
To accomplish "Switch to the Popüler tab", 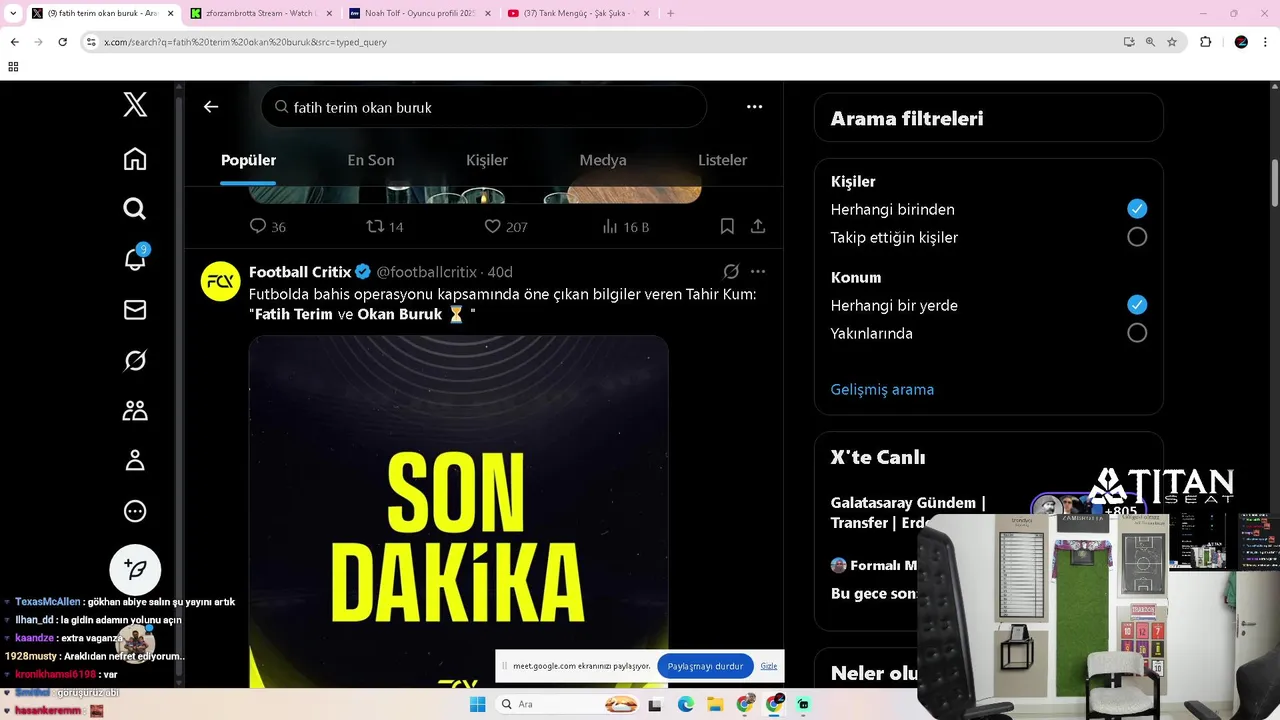I will point(248,160).
